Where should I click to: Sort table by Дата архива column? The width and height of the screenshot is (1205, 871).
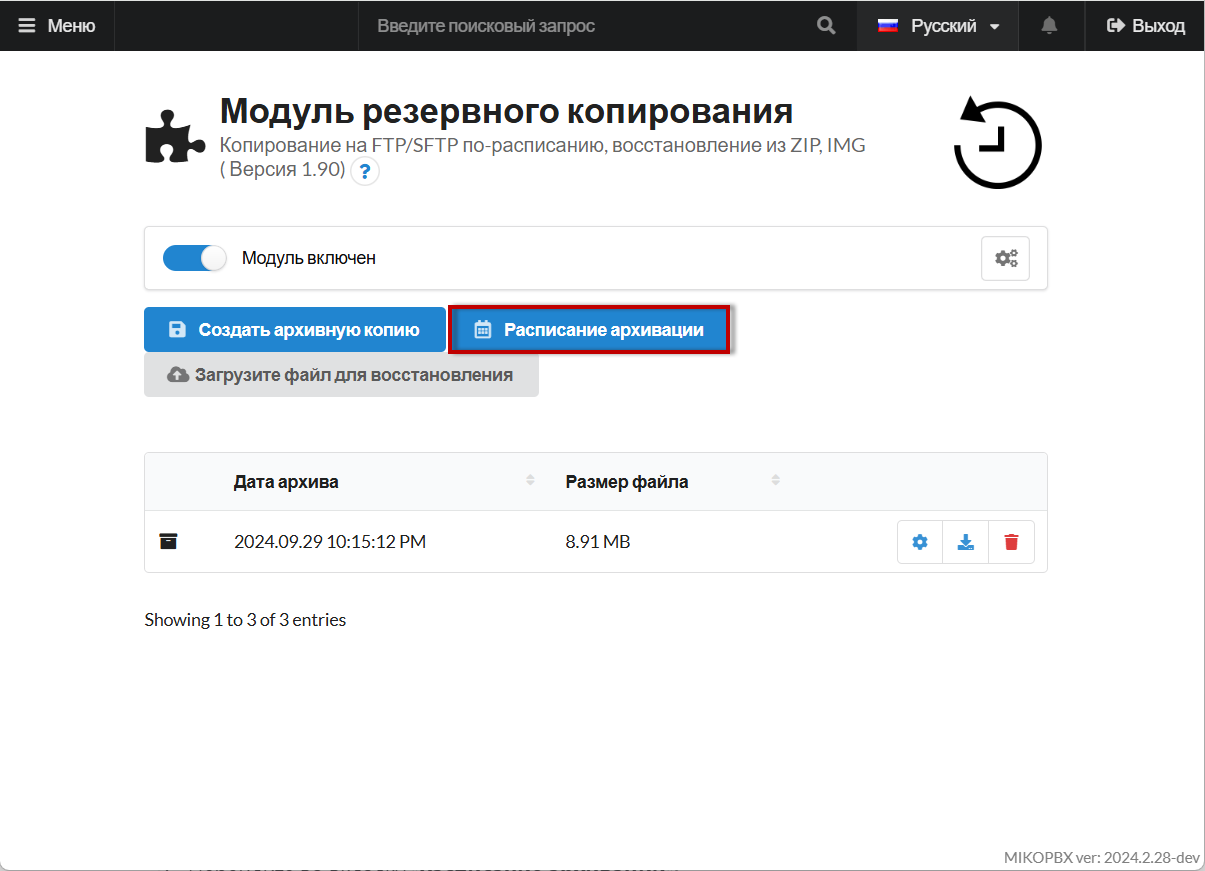tap(286, 482)
